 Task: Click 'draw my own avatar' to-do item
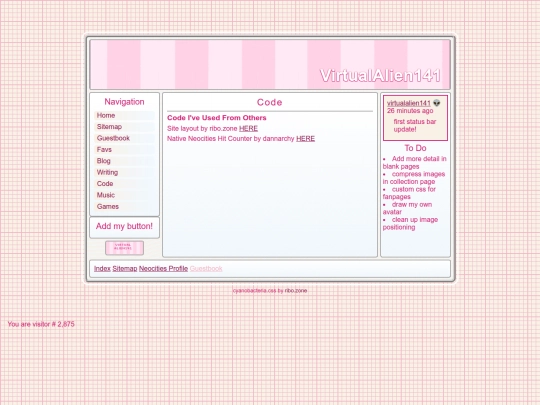tap(407, 208)
